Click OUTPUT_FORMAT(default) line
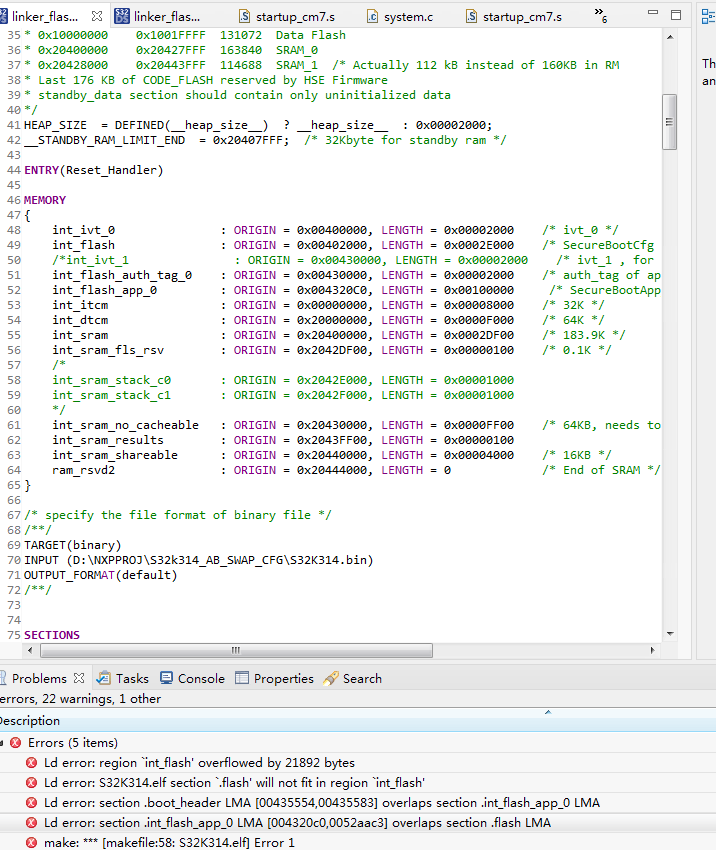The height and width of the screenshot is (850, 716). [100, 575]
